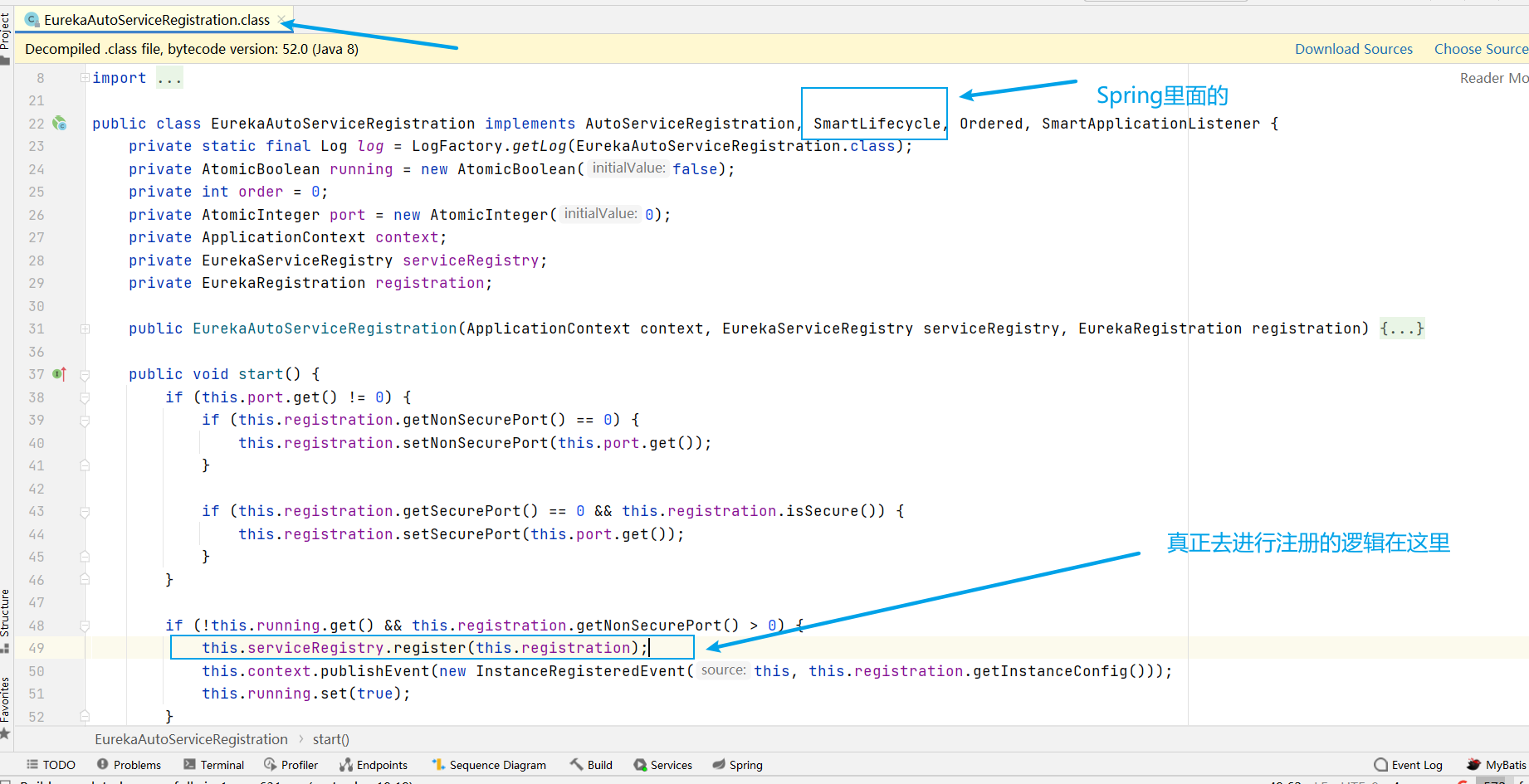1529x784 pixels.
Task: Click EurekaAutoServiceRegistration in the breadcrumb bar
Action: pos(191,739)
